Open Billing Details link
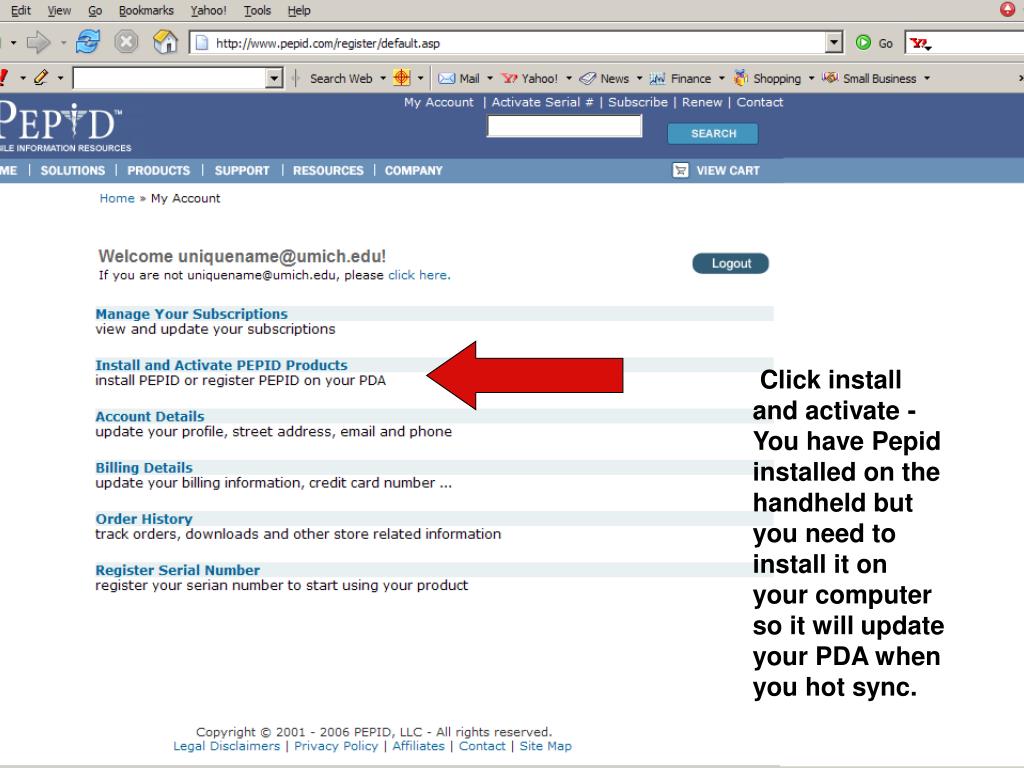 click(144, 468)
